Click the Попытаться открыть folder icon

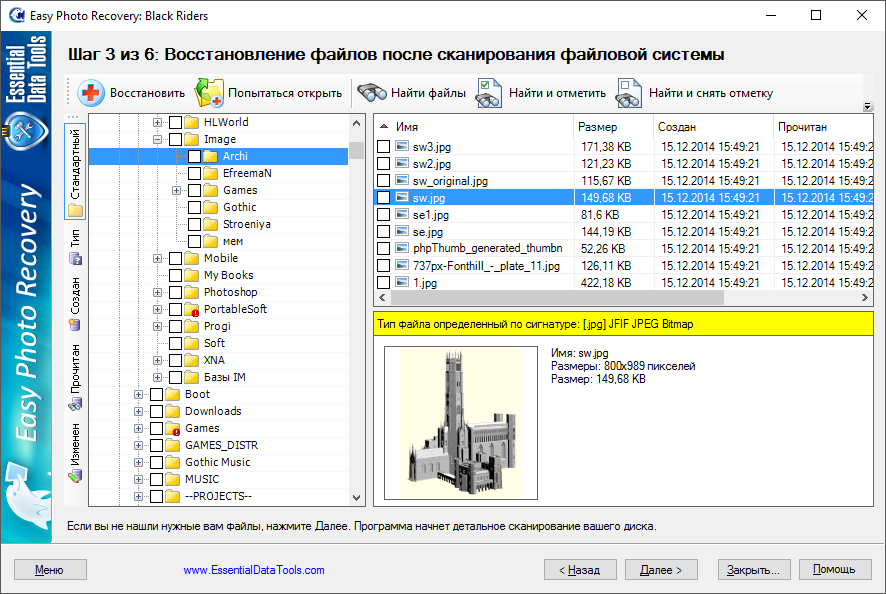coord(209,93)
